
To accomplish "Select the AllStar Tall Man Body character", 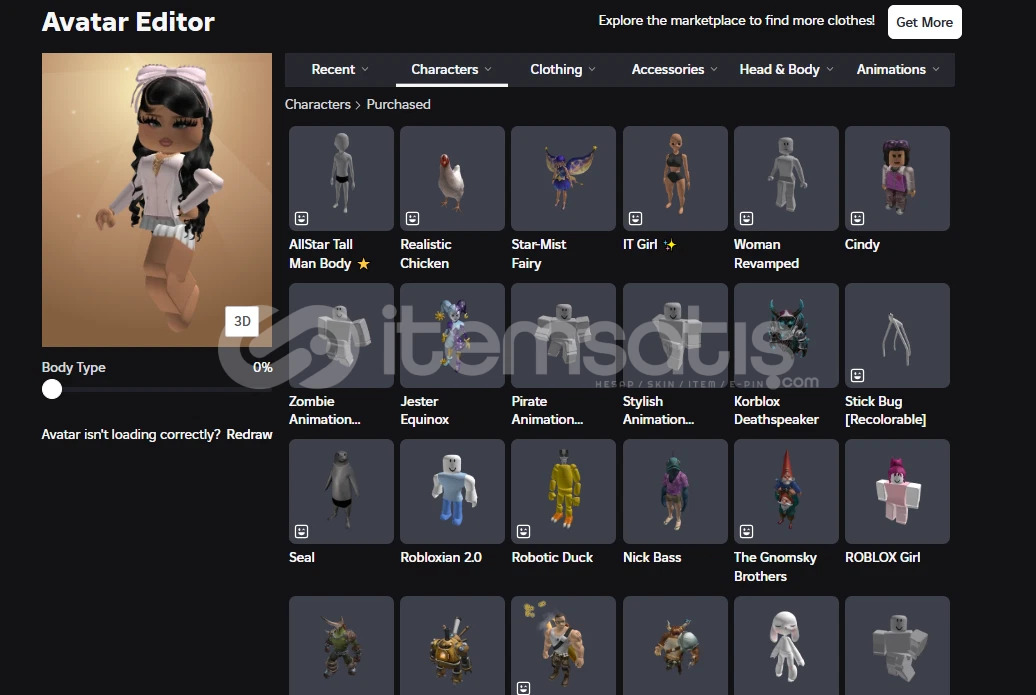I will pyautogui.click(x=342, y=178).
